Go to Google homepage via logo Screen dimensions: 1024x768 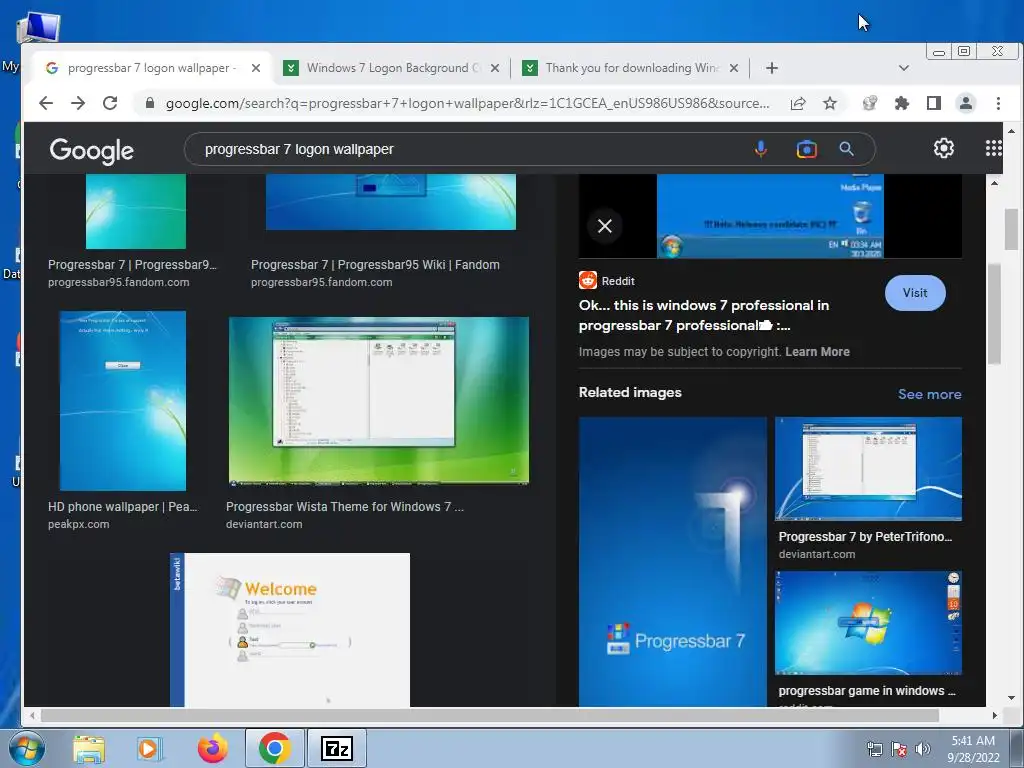tap(91, 150)
